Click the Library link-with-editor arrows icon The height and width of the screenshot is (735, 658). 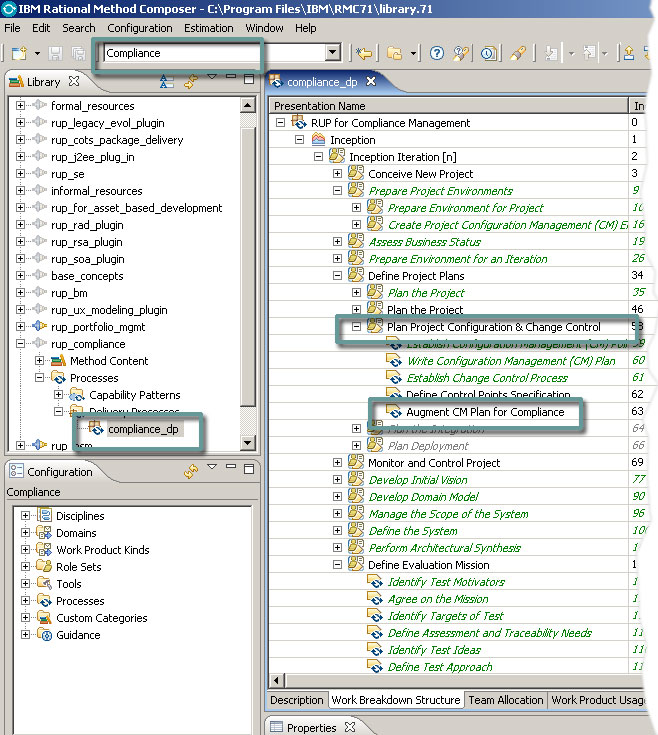point(190,81)
